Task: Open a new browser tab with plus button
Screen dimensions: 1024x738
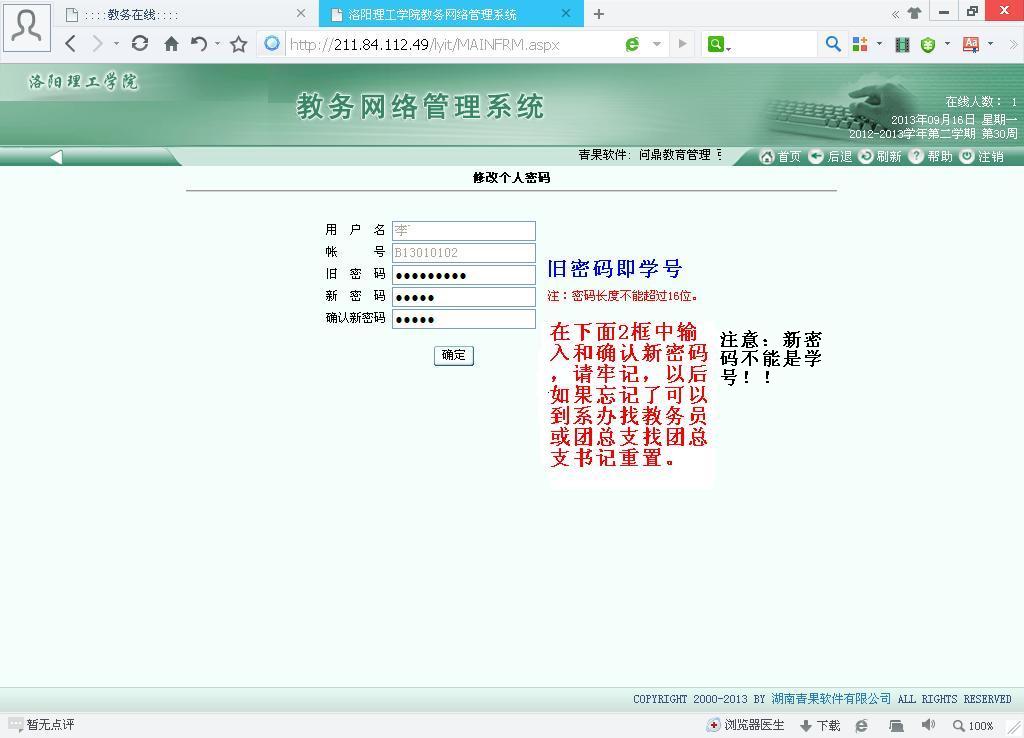Action: [599, 14]
